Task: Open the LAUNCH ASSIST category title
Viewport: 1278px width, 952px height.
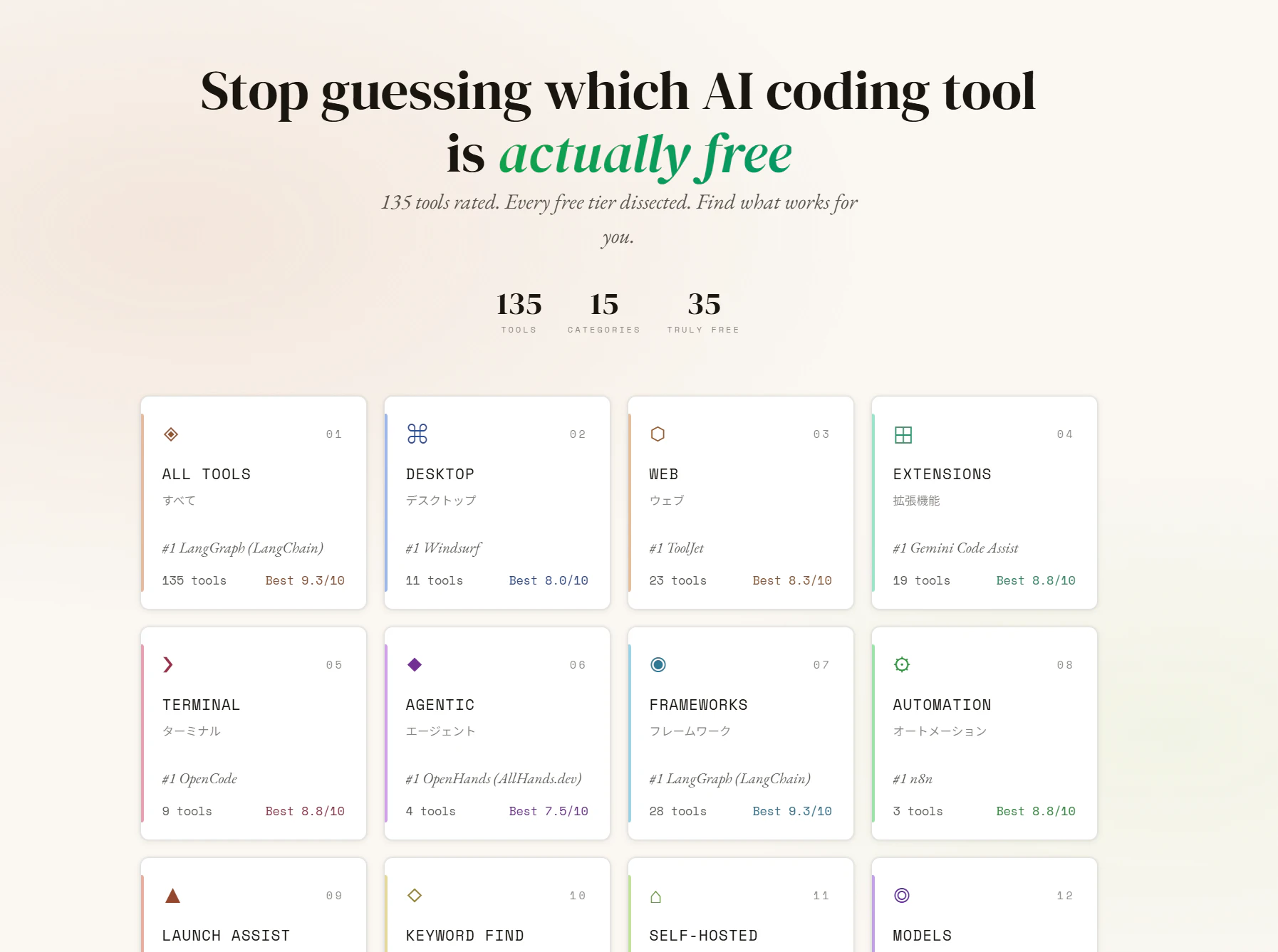Action: click(x=227, y=936)
